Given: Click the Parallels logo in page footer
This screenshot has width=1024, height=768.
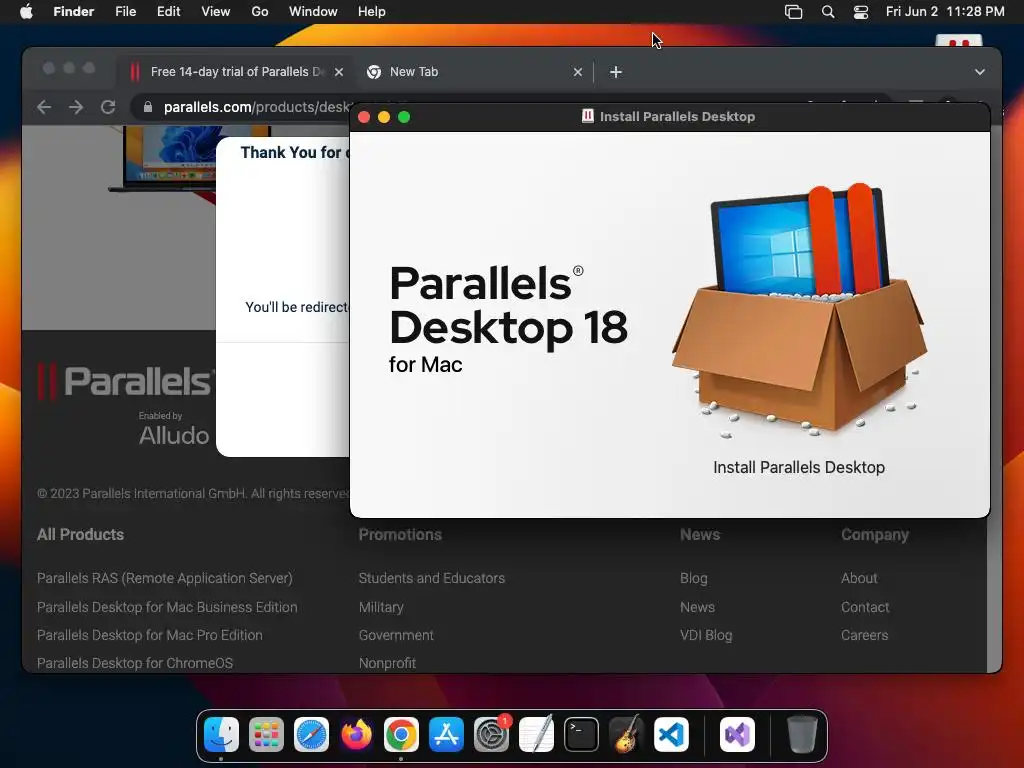Looking at the screenshot, I should [x=125, y=381].
